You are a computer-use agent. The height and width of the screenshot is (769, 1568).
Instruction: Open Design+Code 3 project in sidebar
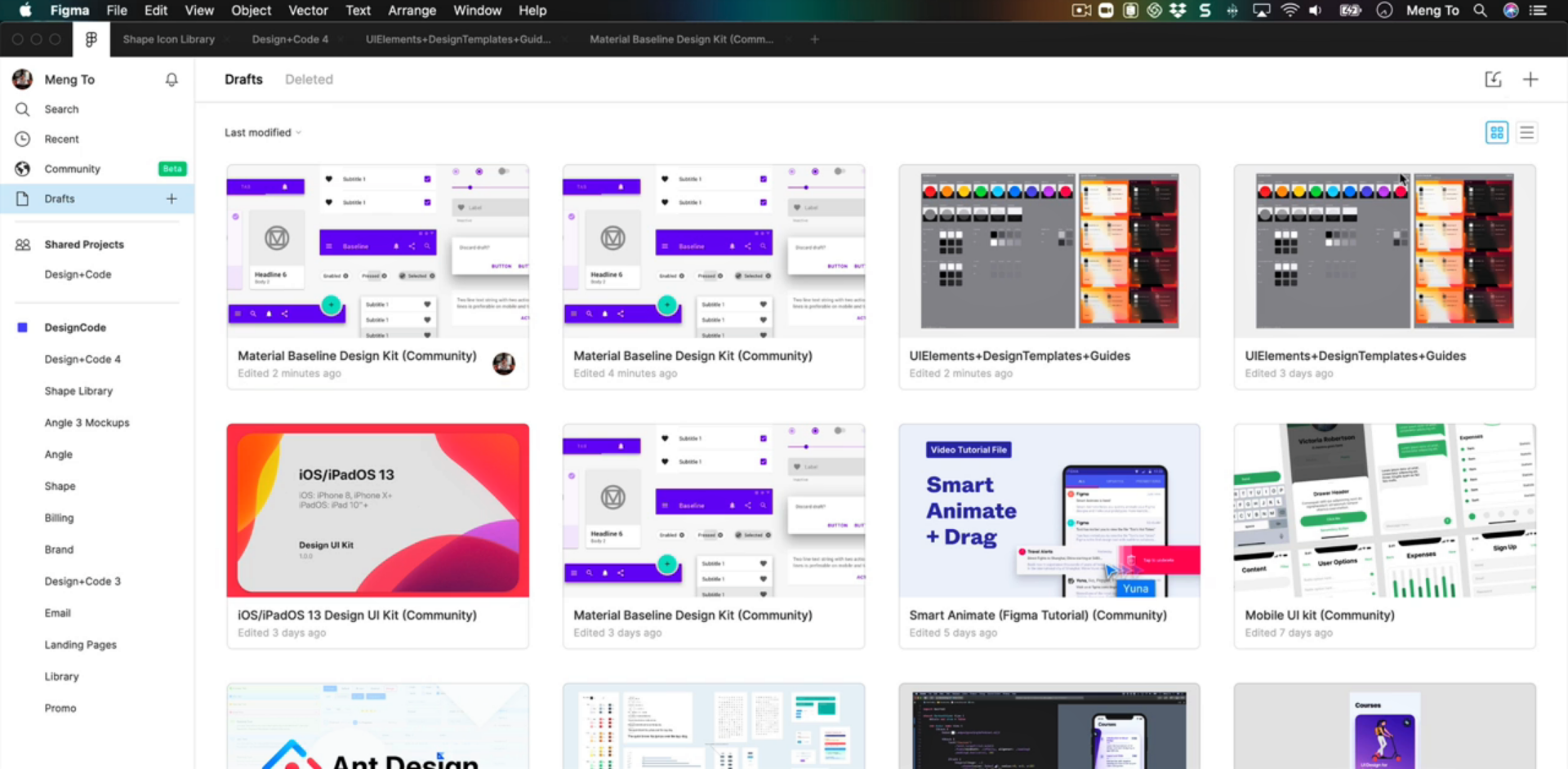82,581
